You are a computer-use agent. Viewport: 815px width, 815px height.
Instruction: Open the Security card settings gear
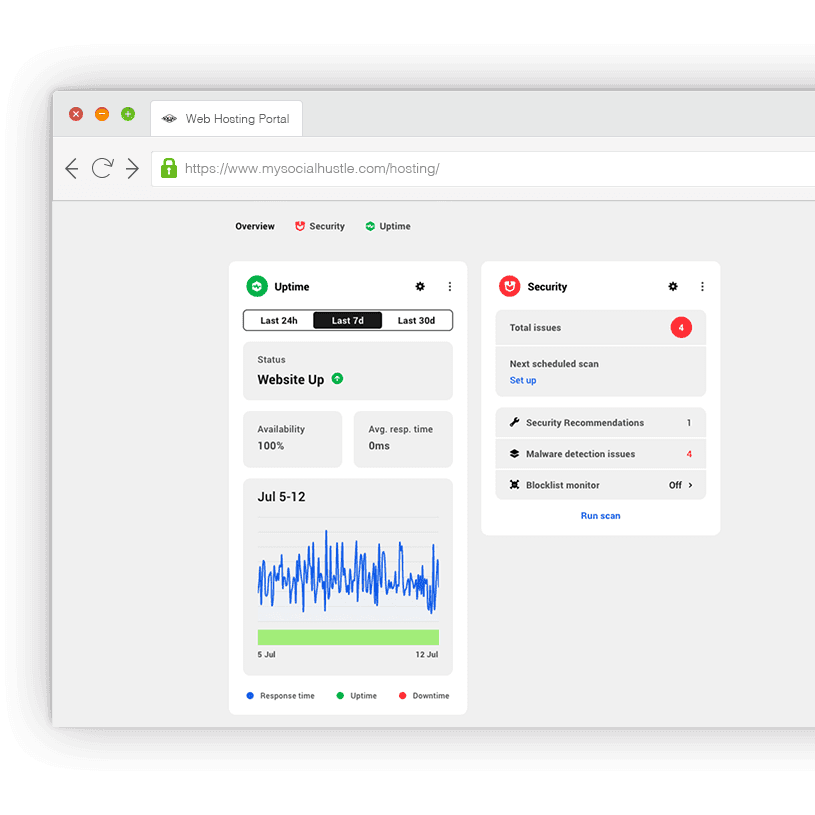[673, 286]
